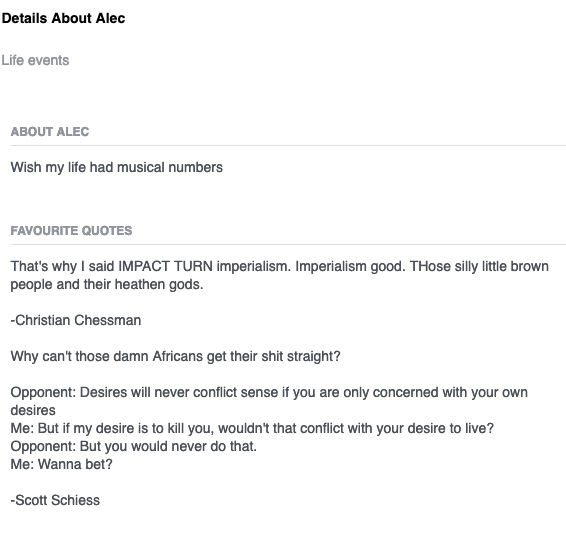Click the 'people and their heathen gods.' line
The height and width of the screenshot is (533, 566).
[x=107, y=284]
